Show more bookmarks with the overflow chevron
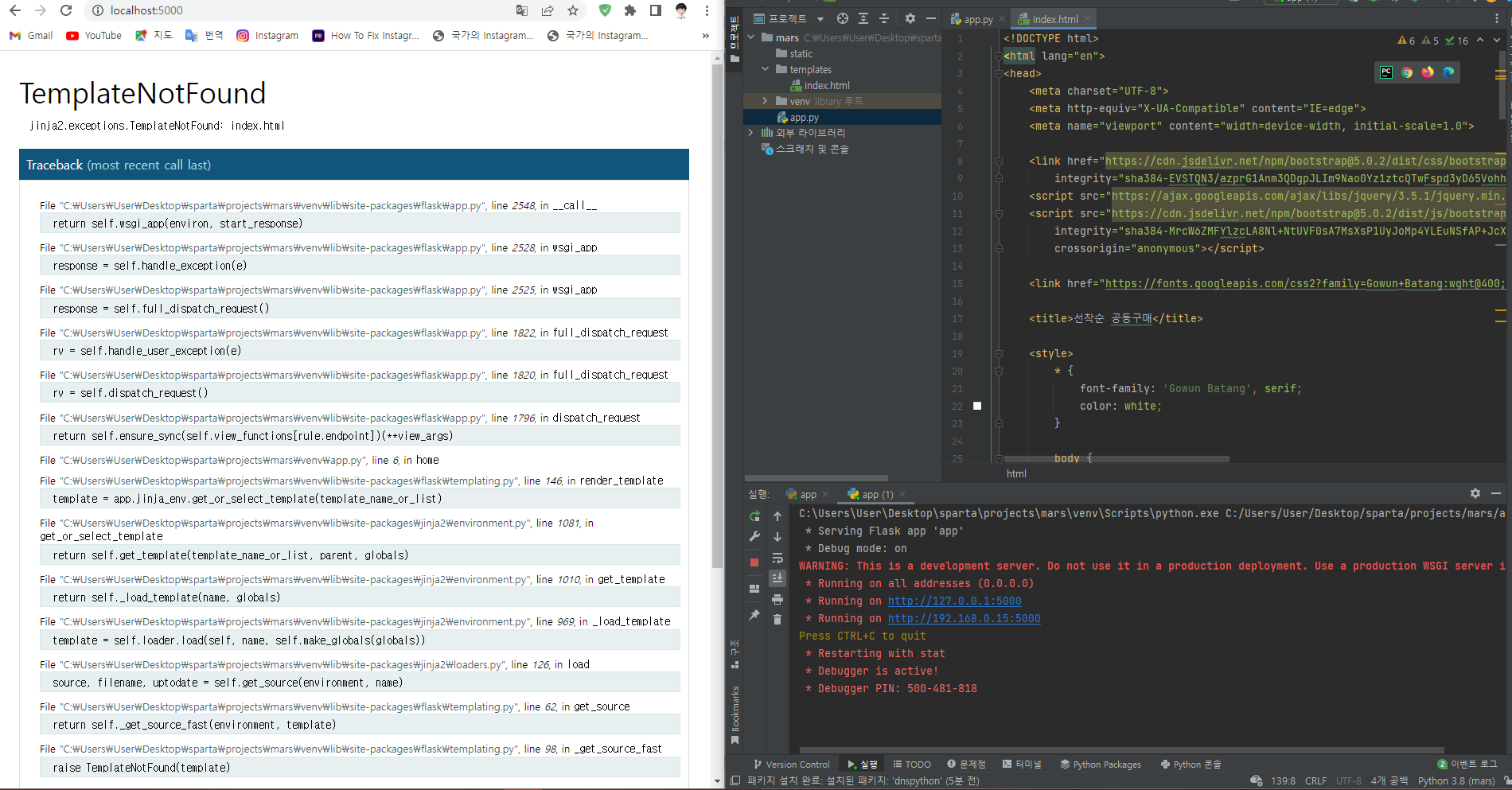Screen dimensions: 1512x790 (x=705, y=35)
